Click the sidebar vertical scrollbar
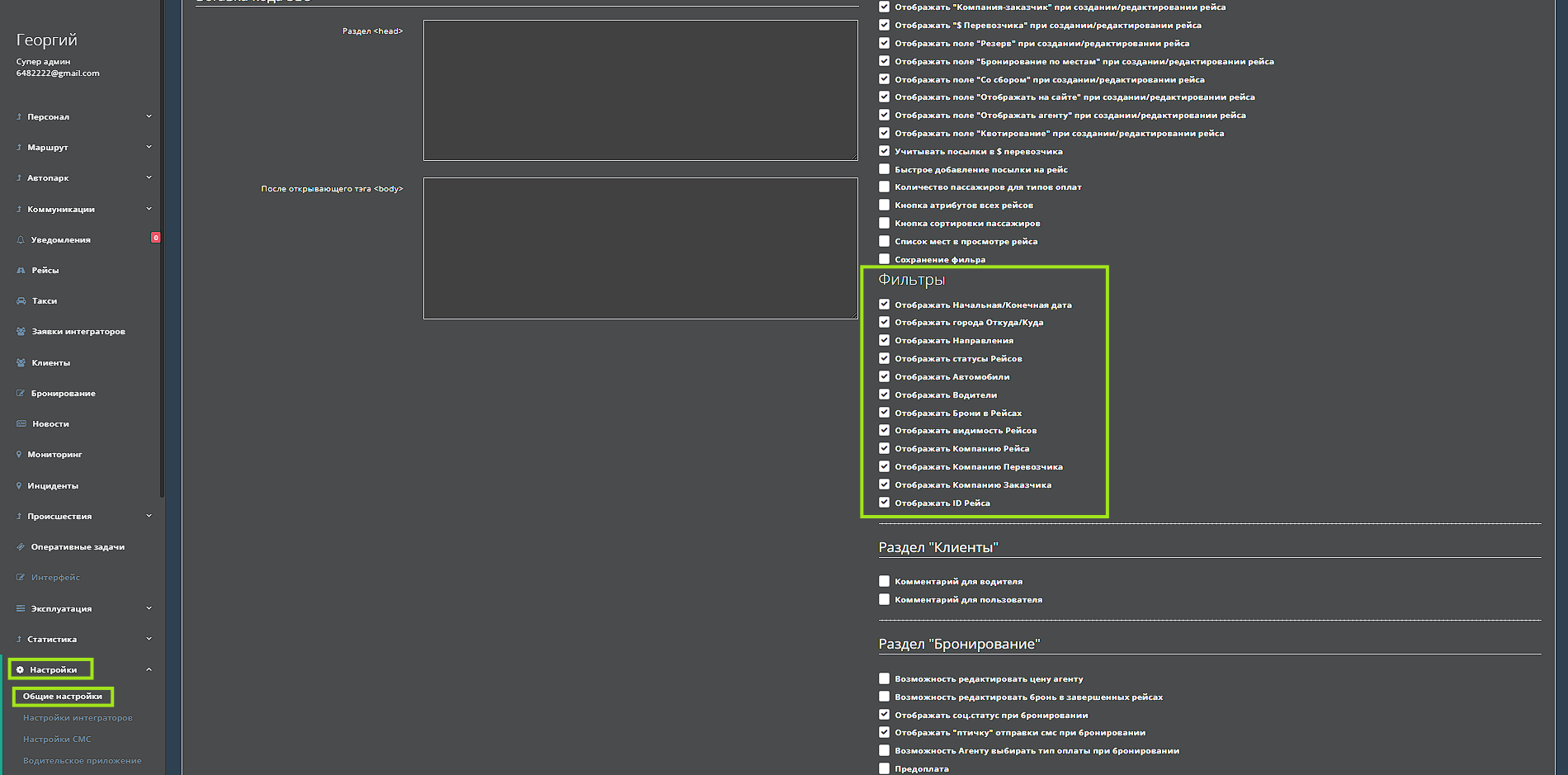Image resolution: width=1568 pixels, height=775 pixels. tap(163, 248)
